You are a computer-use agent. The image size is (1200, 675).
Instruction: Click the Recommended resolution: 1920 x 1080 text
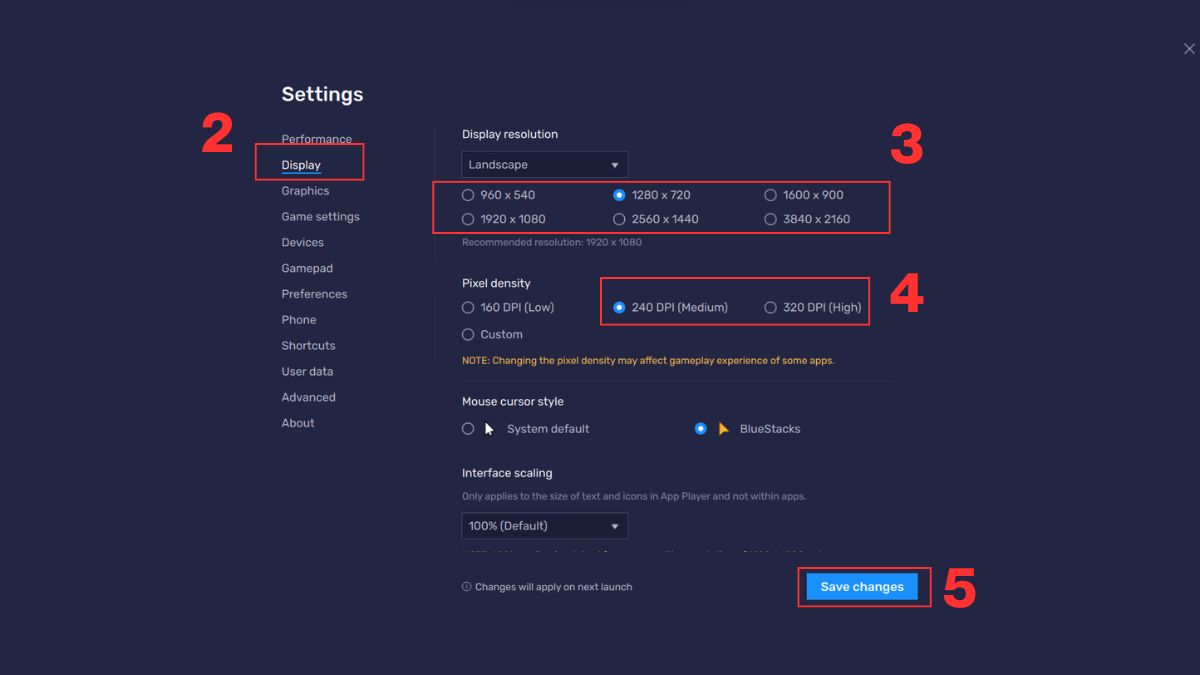[552, 242]
